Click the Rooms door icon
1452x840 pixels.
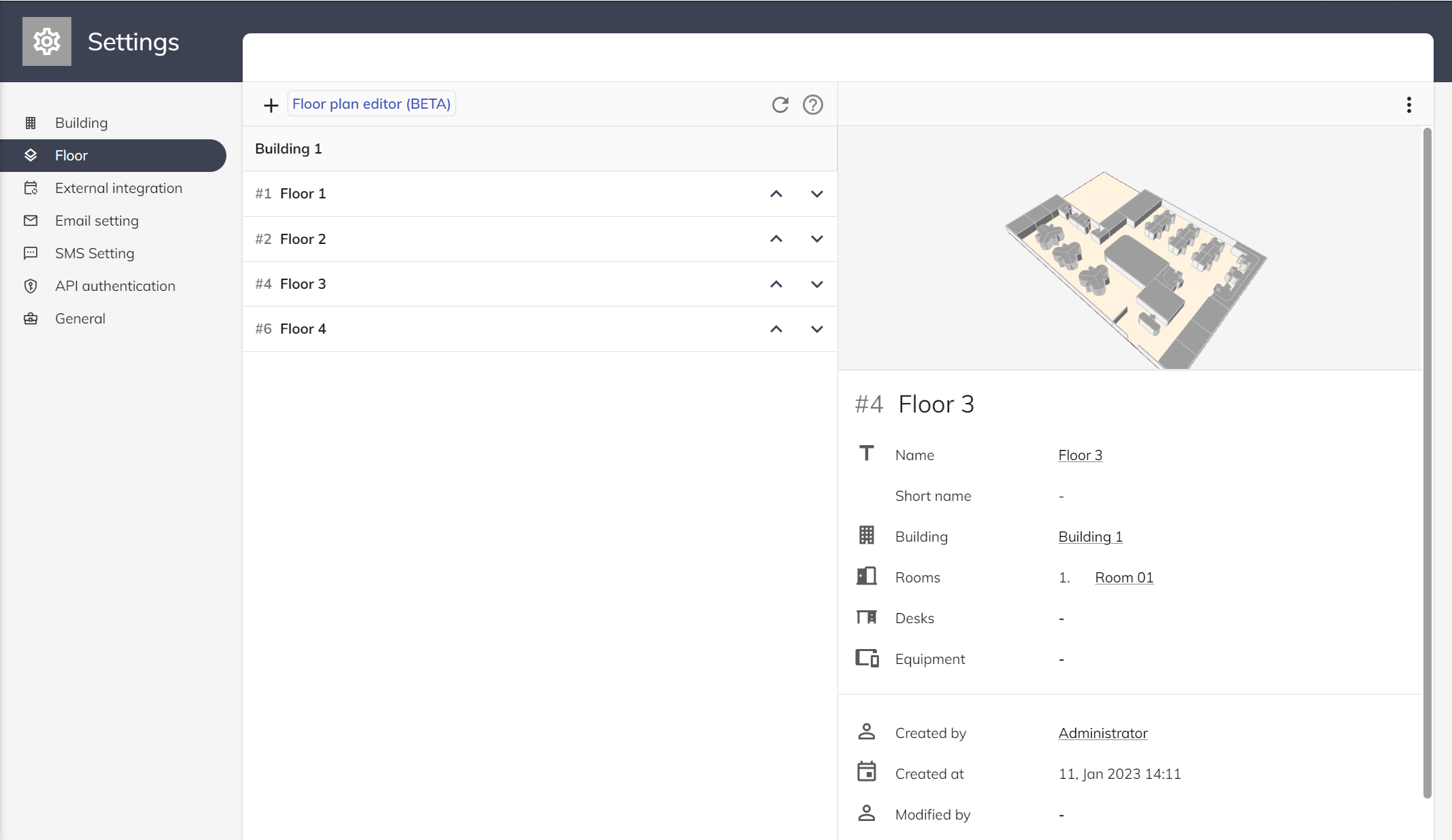click(866, 576)
